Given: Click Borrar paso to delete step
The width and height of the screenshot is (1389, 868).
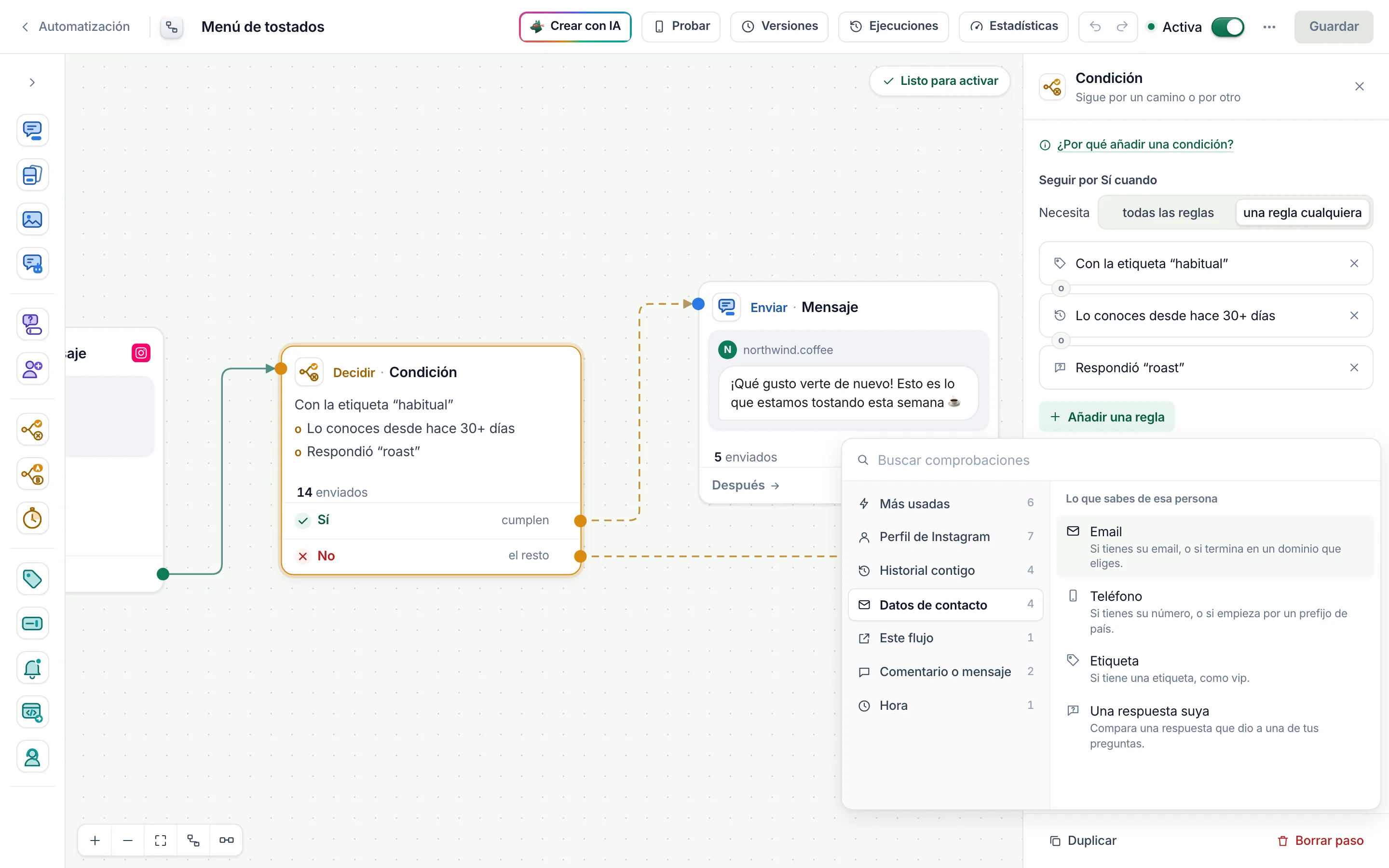Looking at the screenshot, I should point(1320,841).
